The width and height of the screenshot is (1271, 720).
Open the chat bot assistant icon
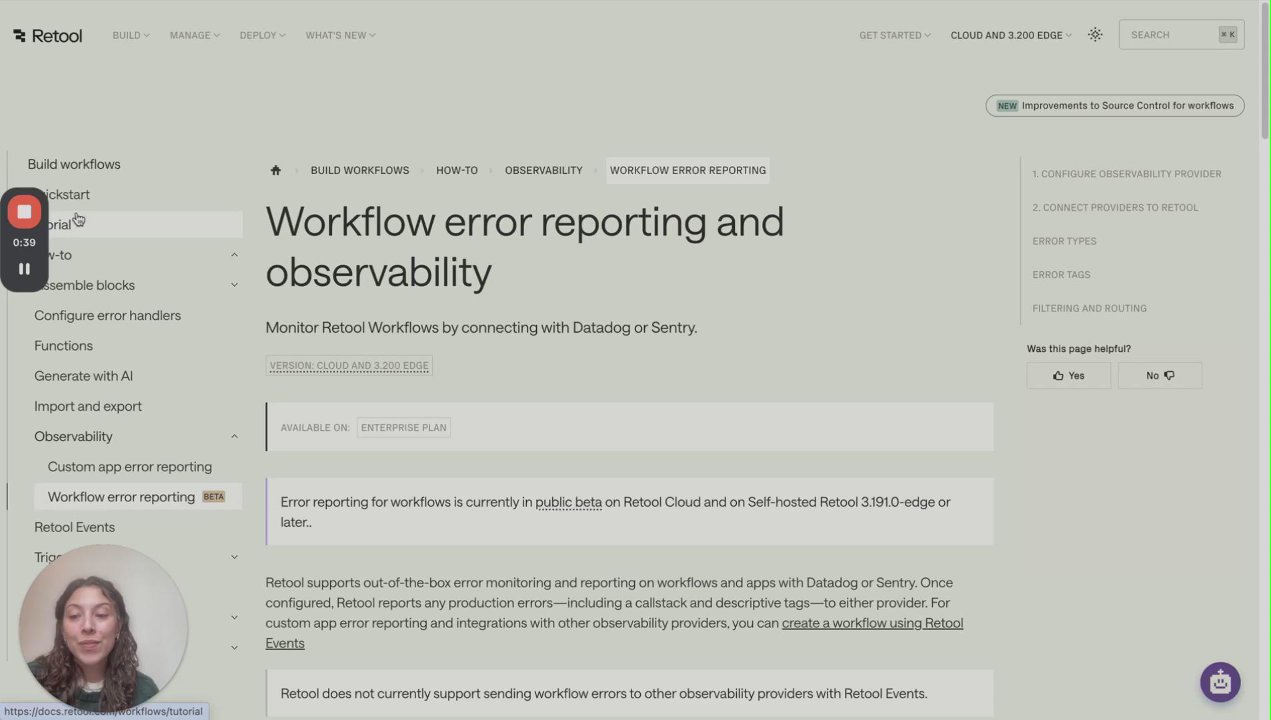(1220, 682)
